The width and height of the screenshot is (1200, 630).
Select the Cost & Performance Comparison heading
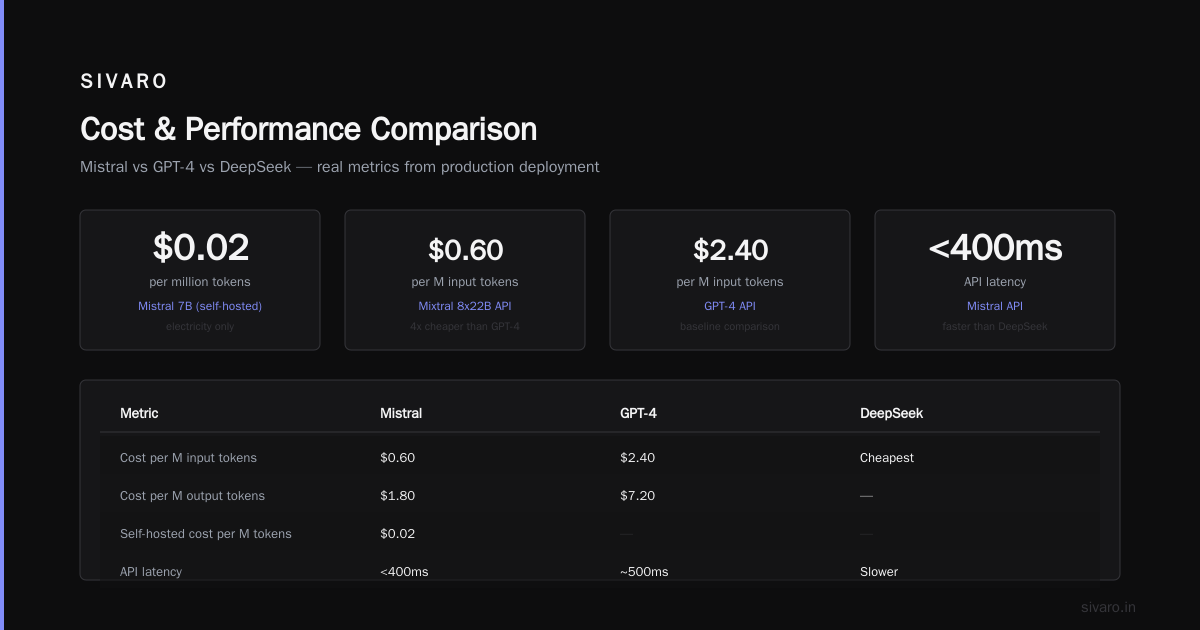[308, 129]
